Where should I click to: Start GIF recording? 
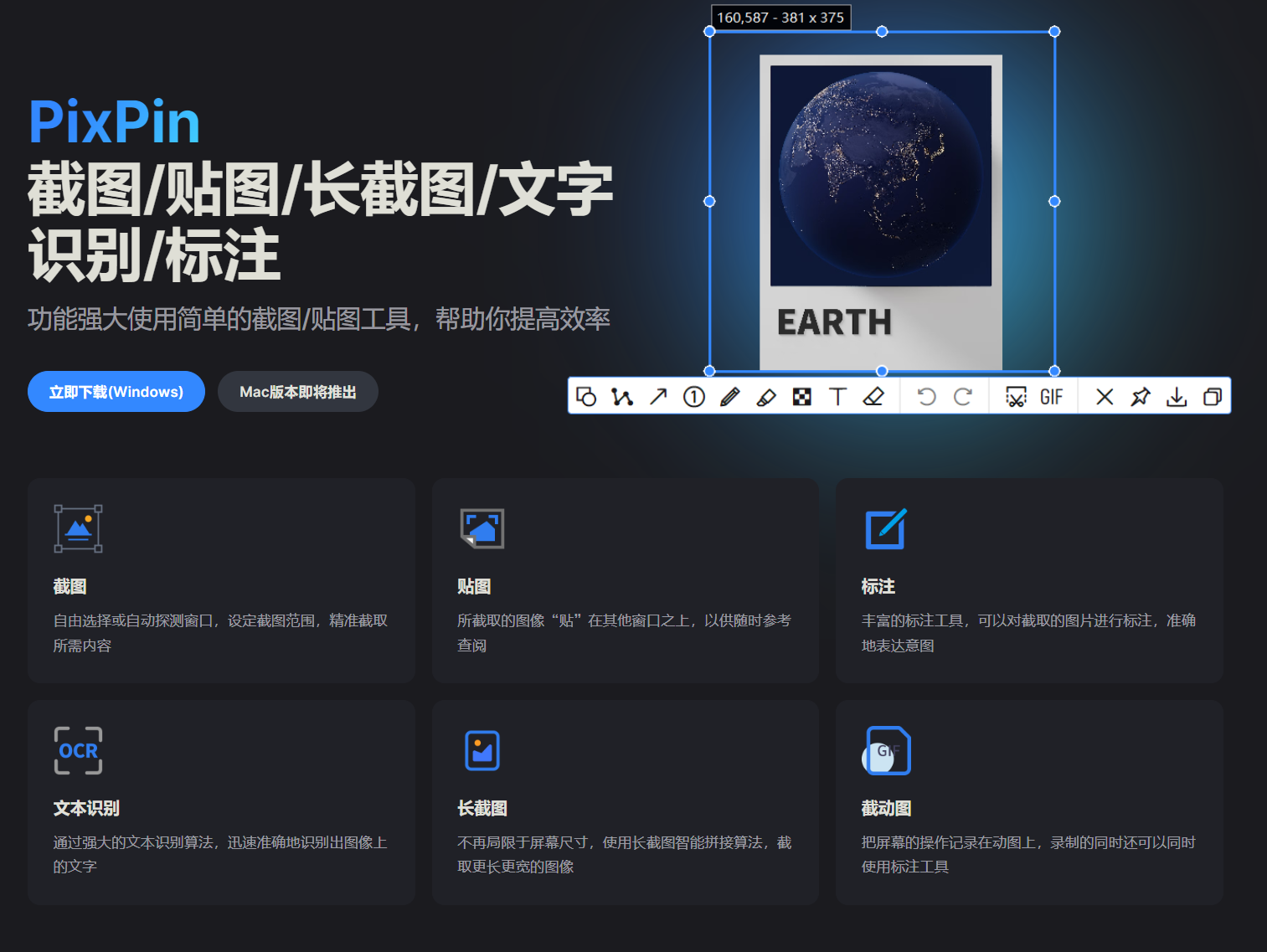(1052, 397)
